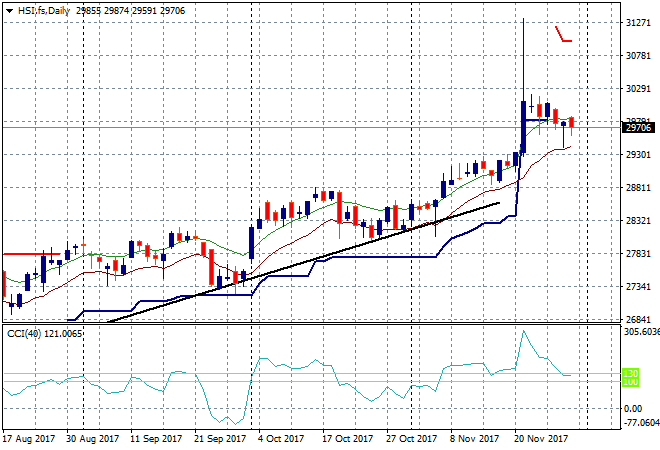Click the 30781 price axis label
660x450 pixels.
click(638, 55)
